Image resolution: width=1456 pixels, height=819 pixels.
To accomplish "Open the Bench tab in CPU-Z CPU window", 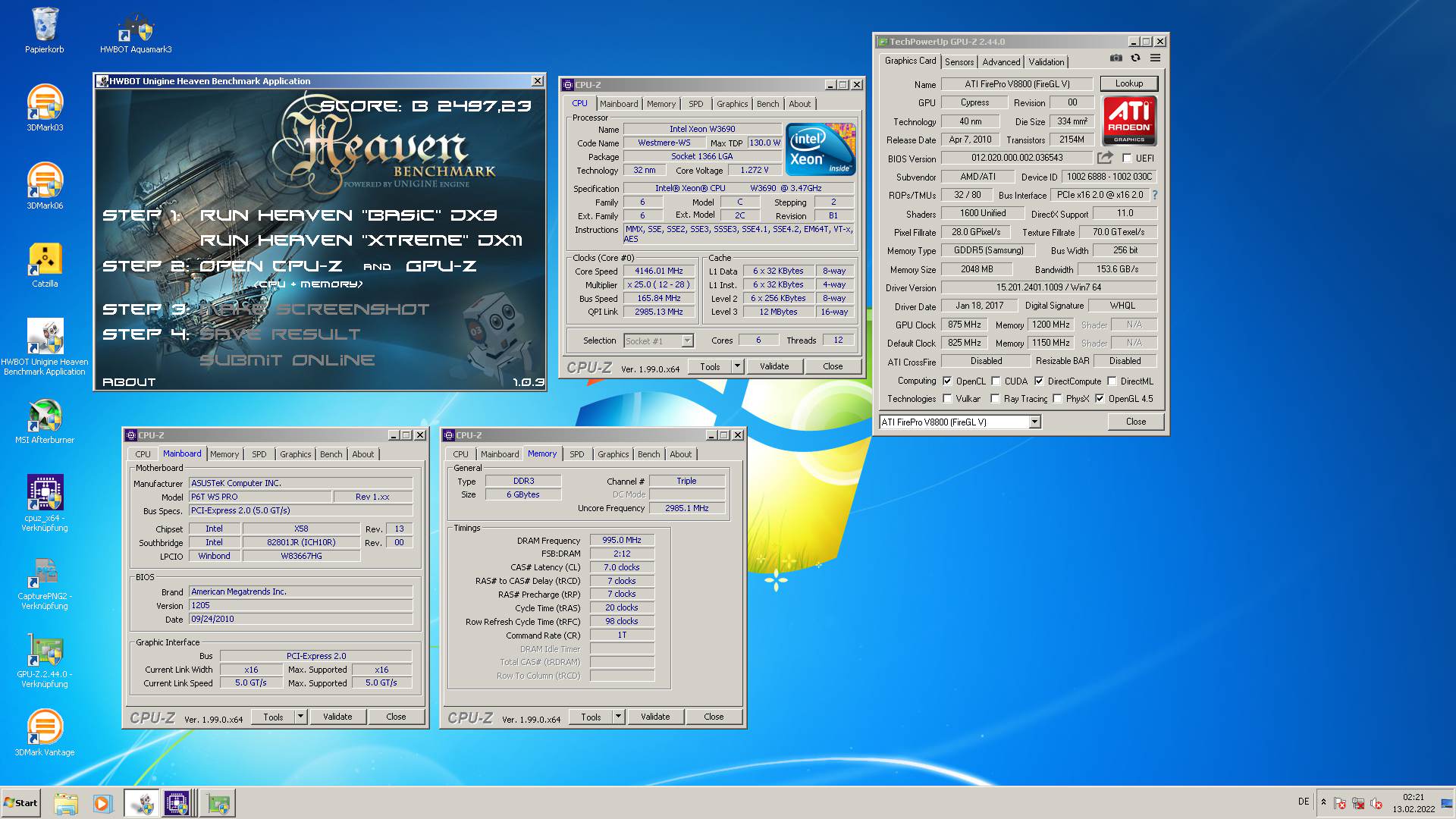I will (767, 104).
